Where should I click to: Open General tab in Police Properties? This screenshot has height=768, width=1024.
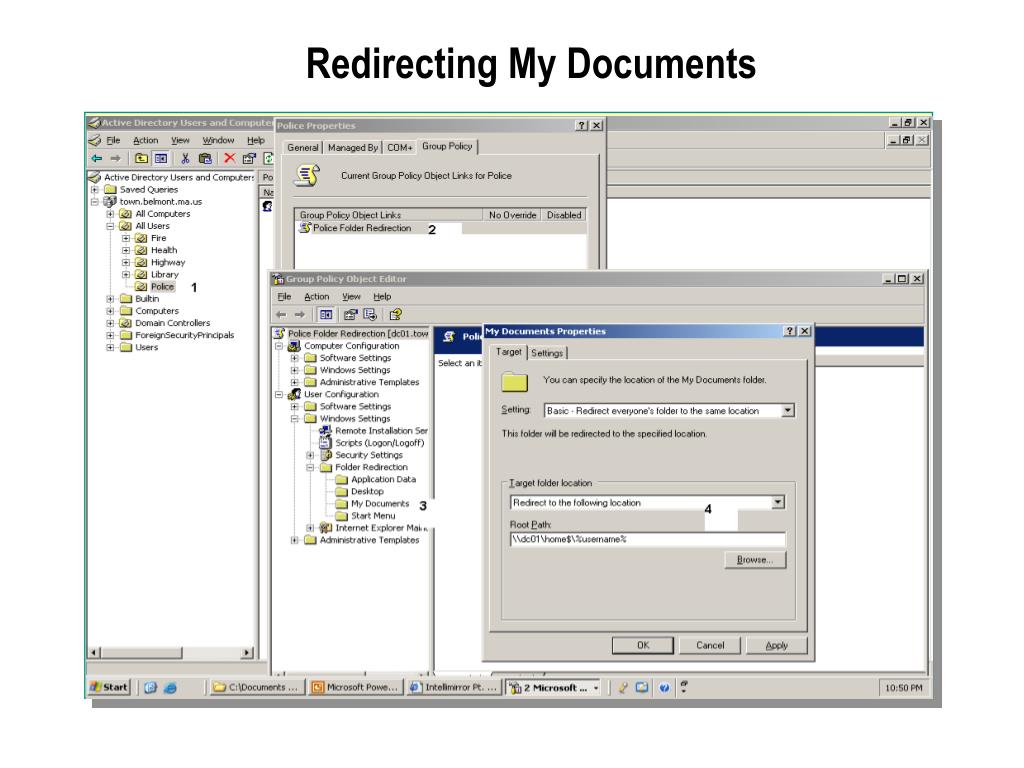(x=303, y=148)
